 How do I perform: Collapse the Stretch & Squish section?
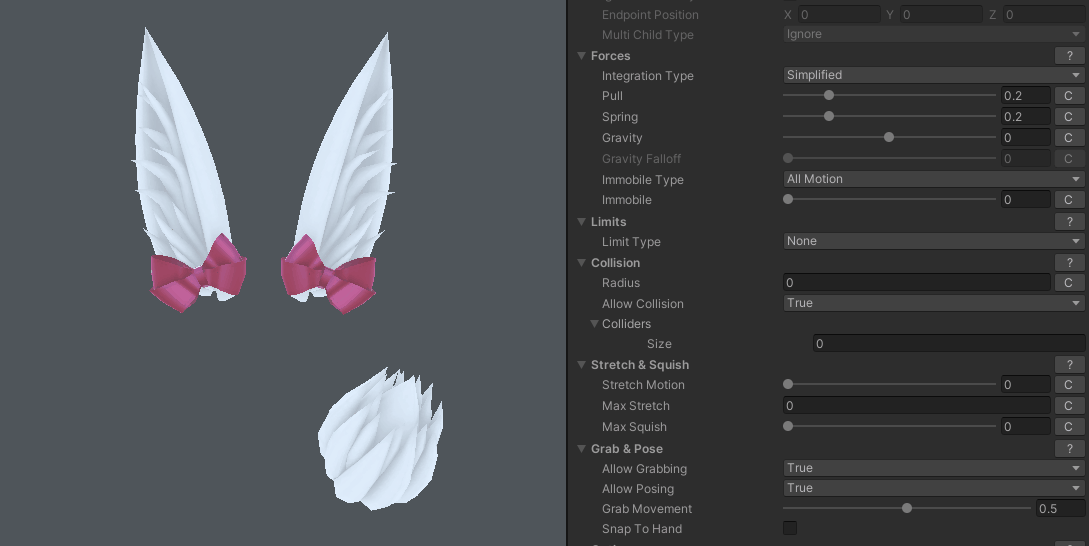tap(581, 365)
